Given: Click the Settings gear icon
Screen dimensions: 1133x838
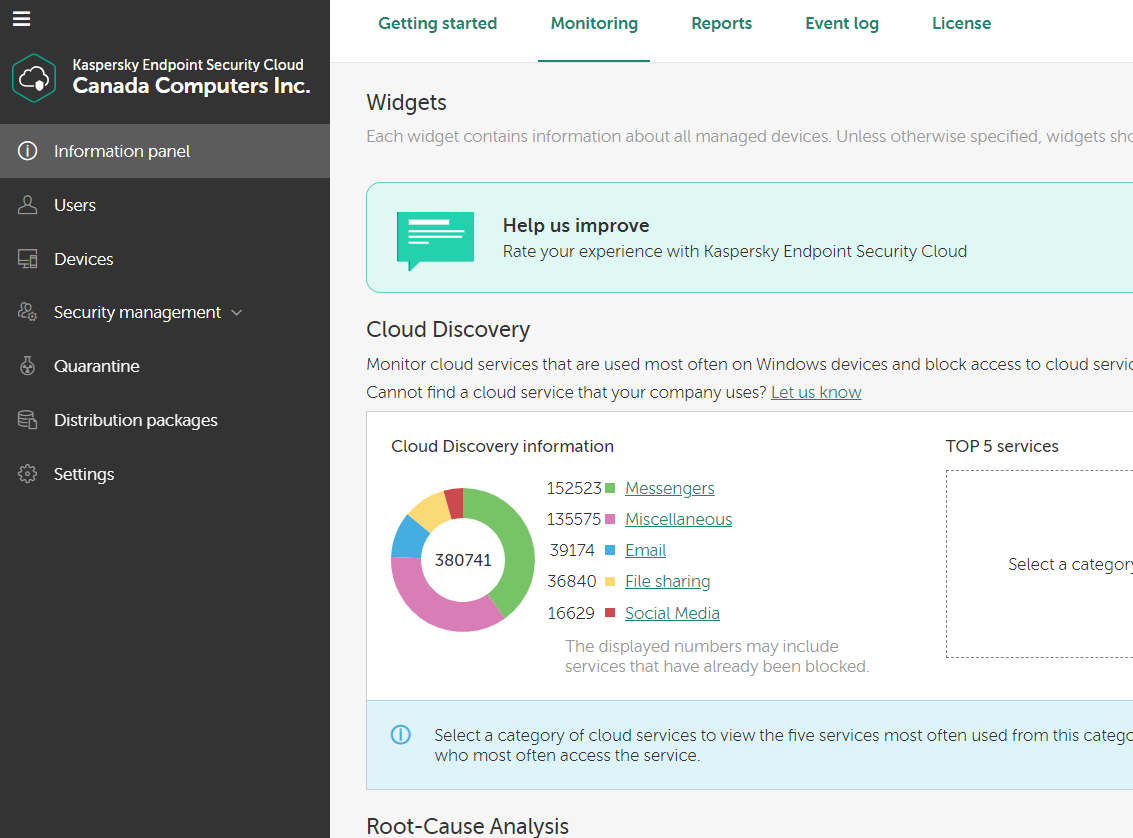Looking at the screenshot, I should 28,474.
